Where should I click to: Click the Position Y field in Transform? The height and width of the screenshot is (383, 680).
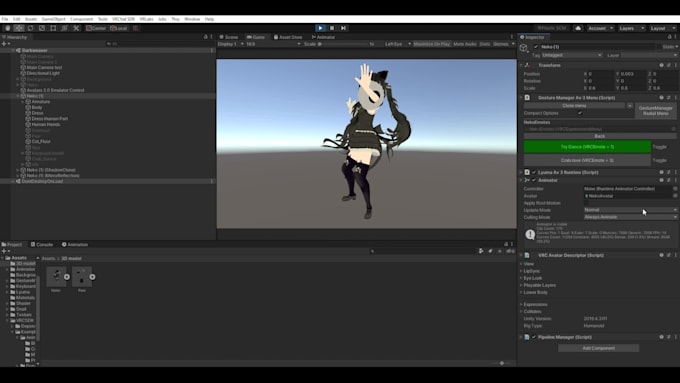point(634,74)
